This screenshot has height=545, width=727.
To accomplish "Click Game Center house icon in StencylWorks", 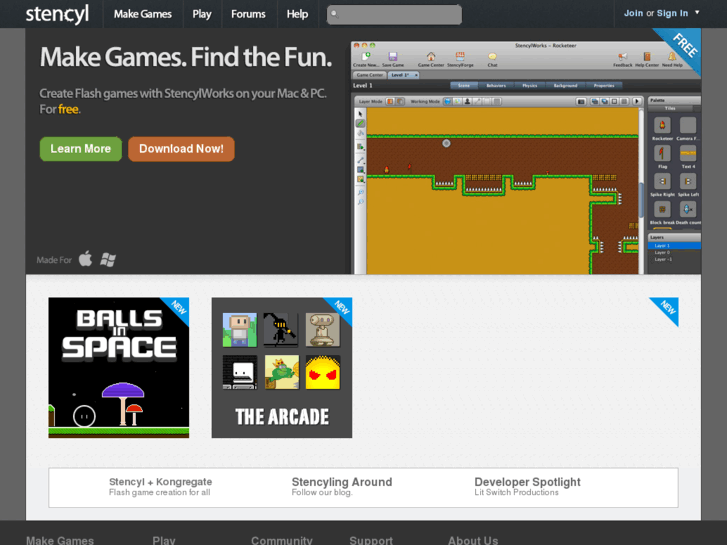I will (431, 59).
